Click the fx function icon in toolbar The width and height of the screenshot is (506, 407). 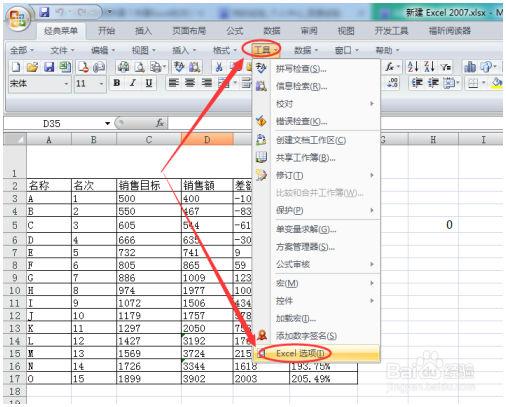tap(390, 67)
